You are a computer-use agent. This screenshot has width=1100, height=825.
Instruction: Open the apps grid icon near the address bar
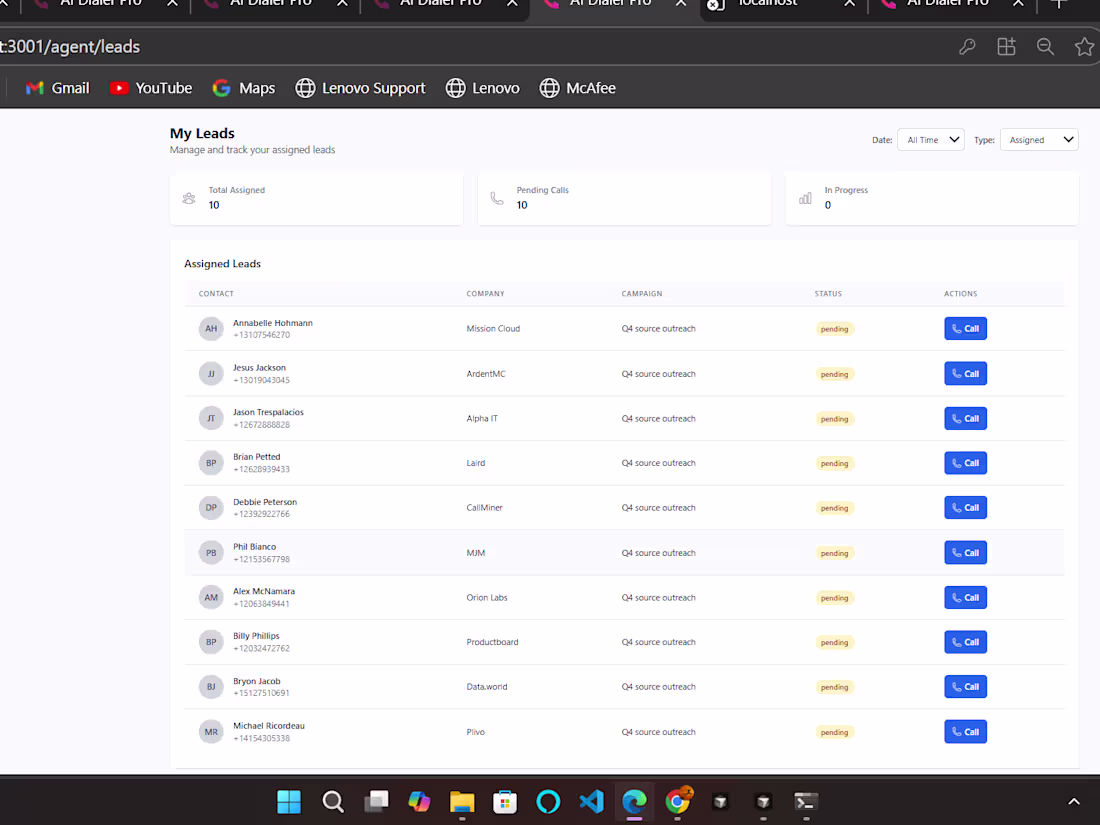pyautogui.click(x=1006, y=46)
